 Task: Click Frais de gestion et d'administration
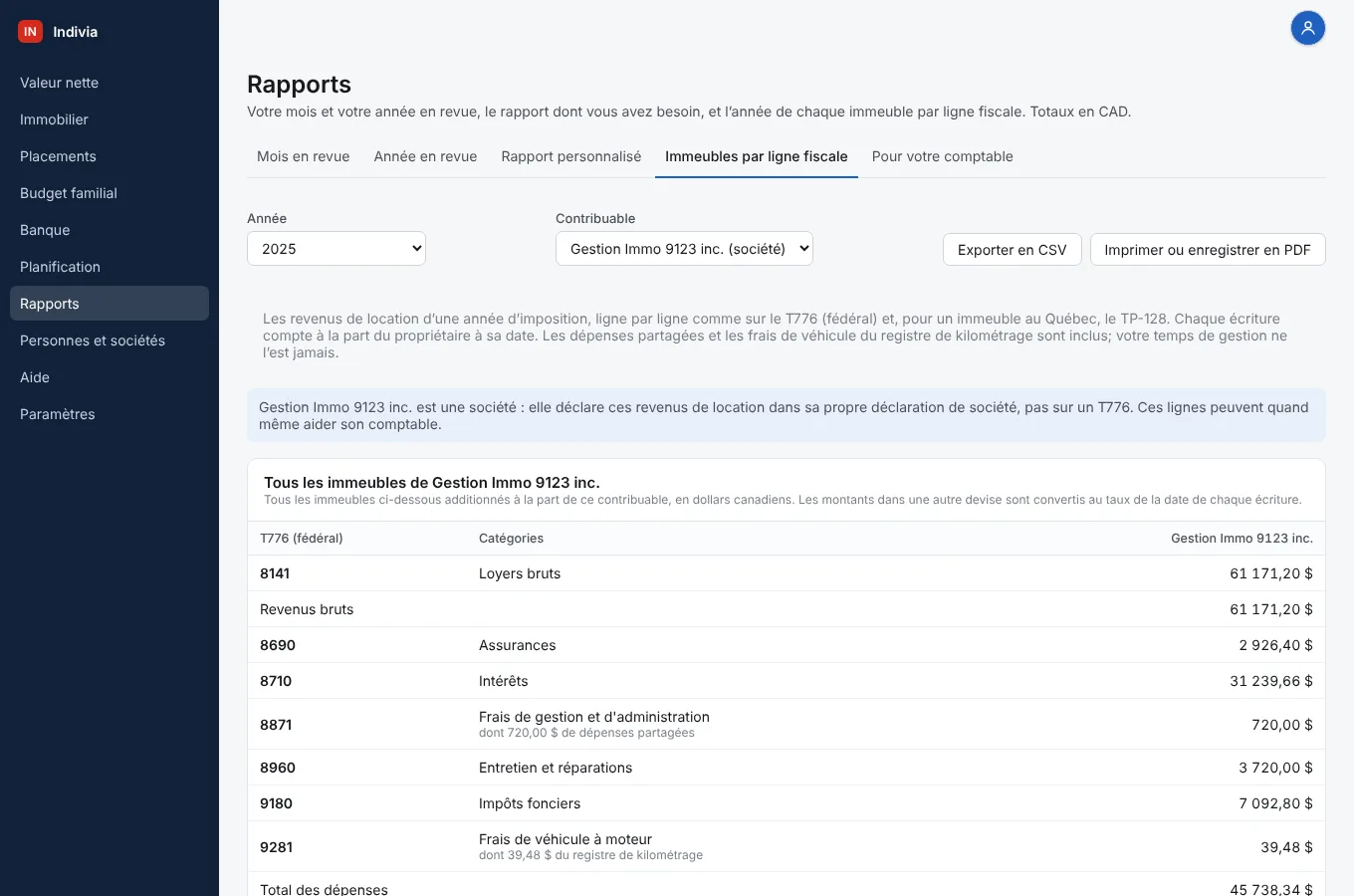(594, 717)
